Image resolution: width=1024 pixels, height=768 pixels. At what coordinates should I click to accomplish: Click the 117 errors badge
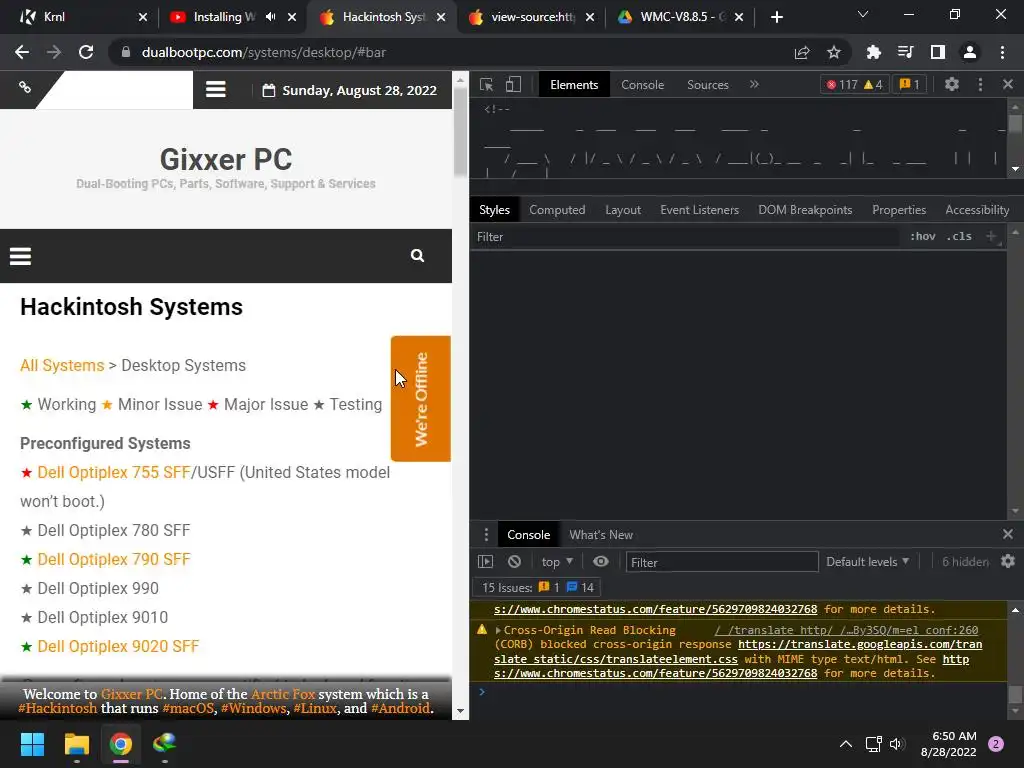click(854, 84)
